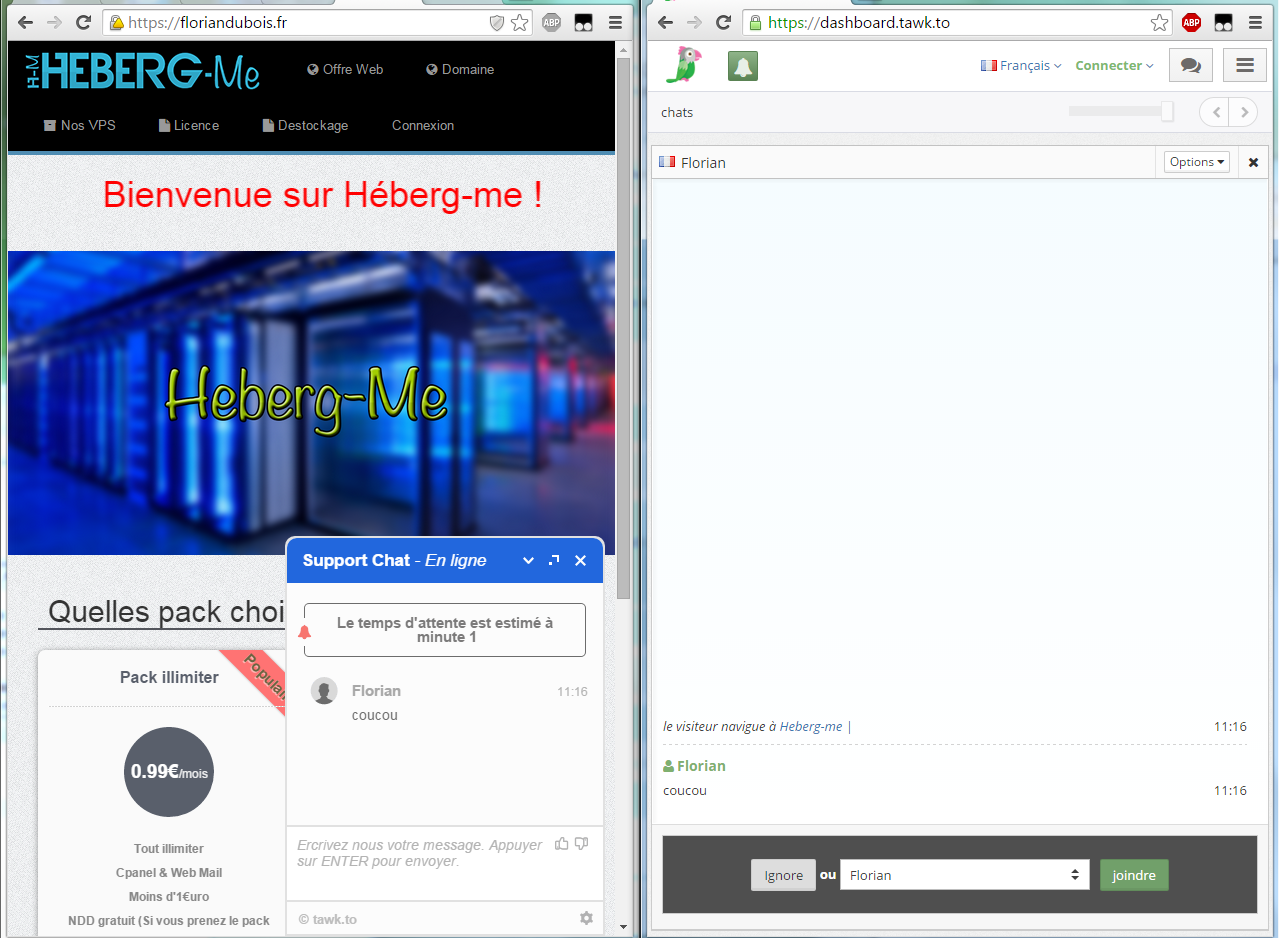
Task: Open the Florian agent select box
Action: 965,875
